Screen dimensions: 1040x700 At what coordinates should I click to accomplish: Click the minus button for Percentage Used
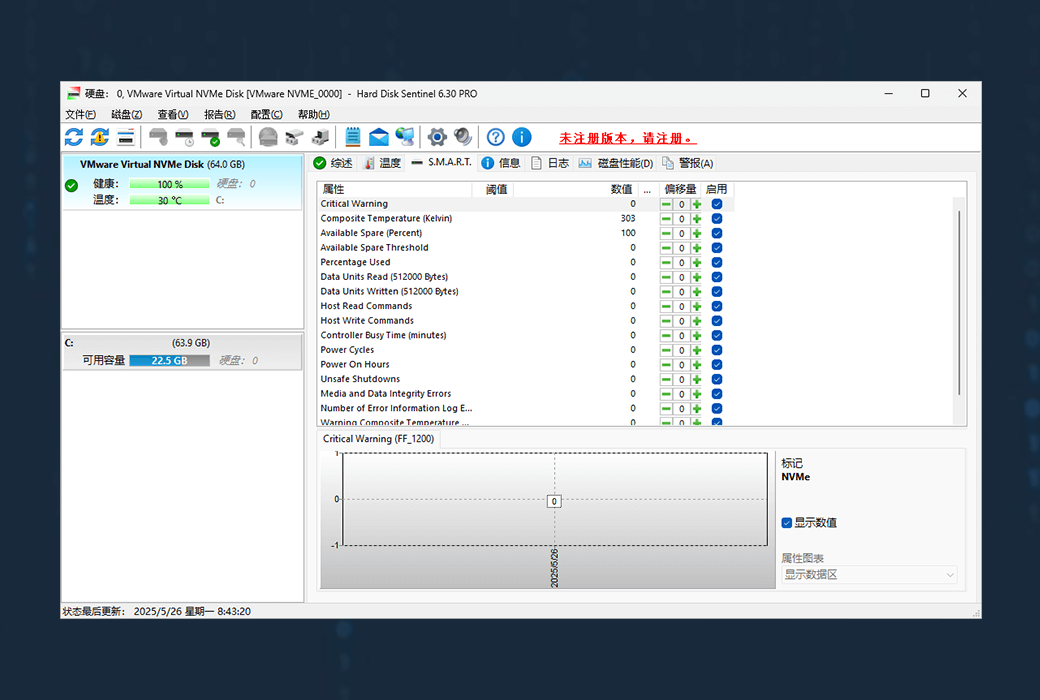[x=666, y=263]
